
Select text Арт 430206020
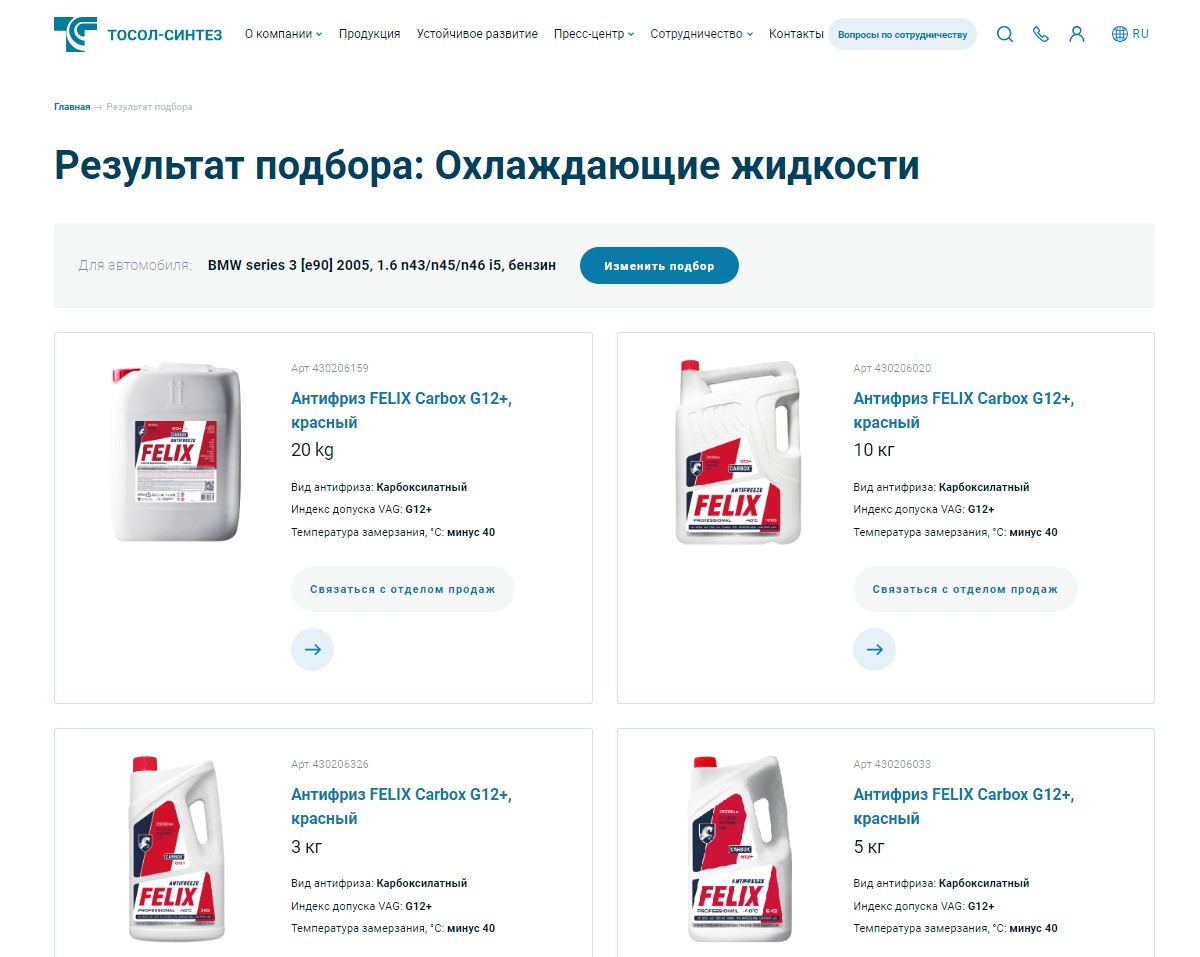(892, 368)
